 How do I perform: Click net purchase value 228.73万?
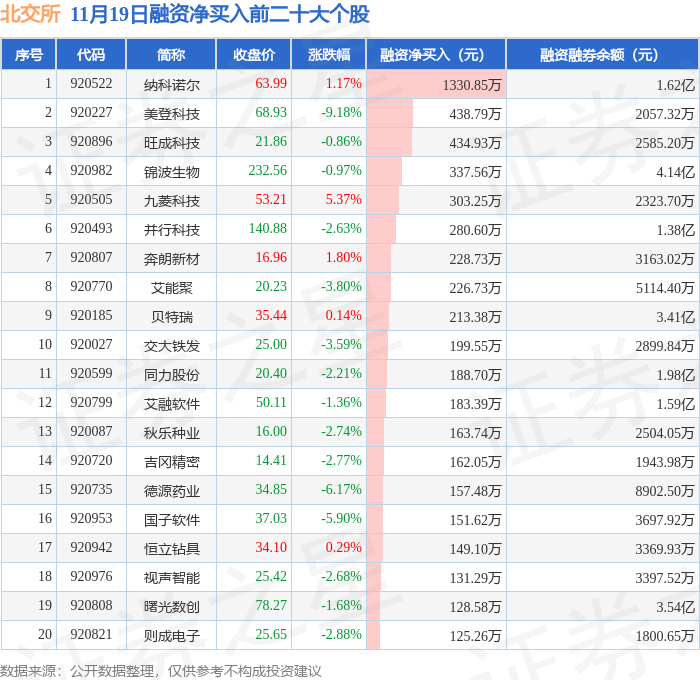click(x=475, y=259)
